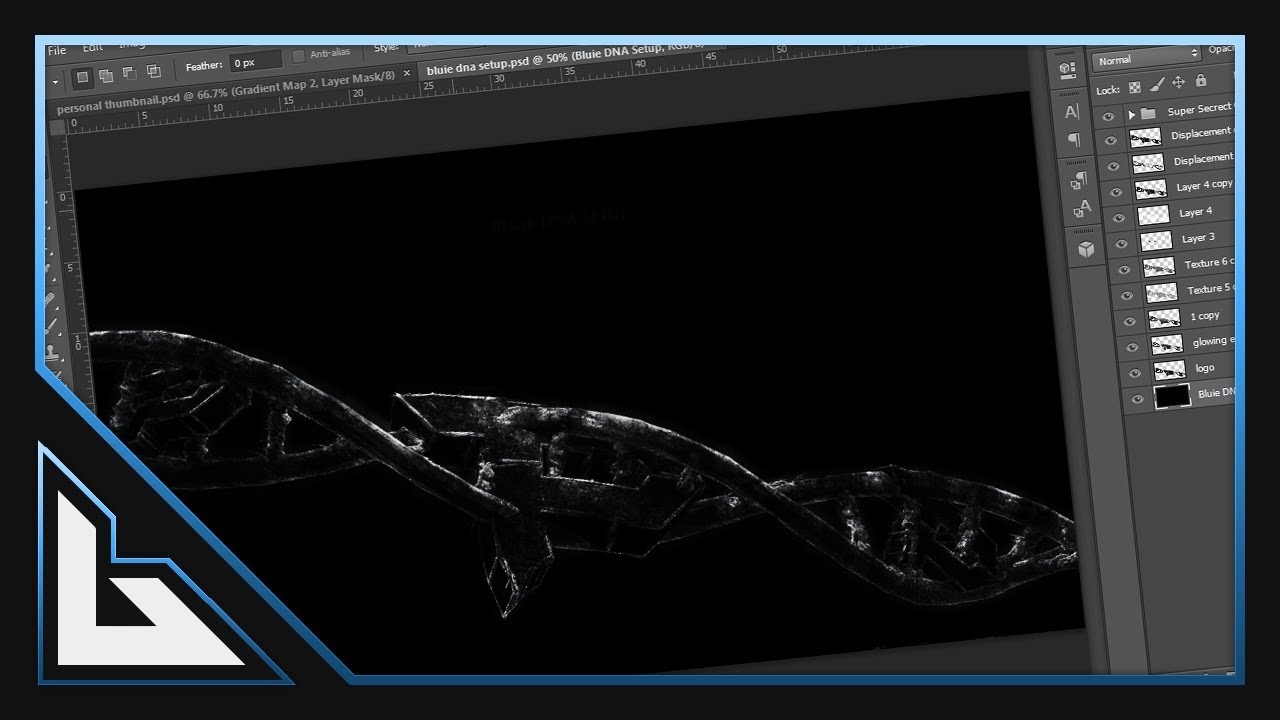Select the Super Secrect folder icon
This screenshot has width=1280, height=720.
click(x=1147, y=113)
